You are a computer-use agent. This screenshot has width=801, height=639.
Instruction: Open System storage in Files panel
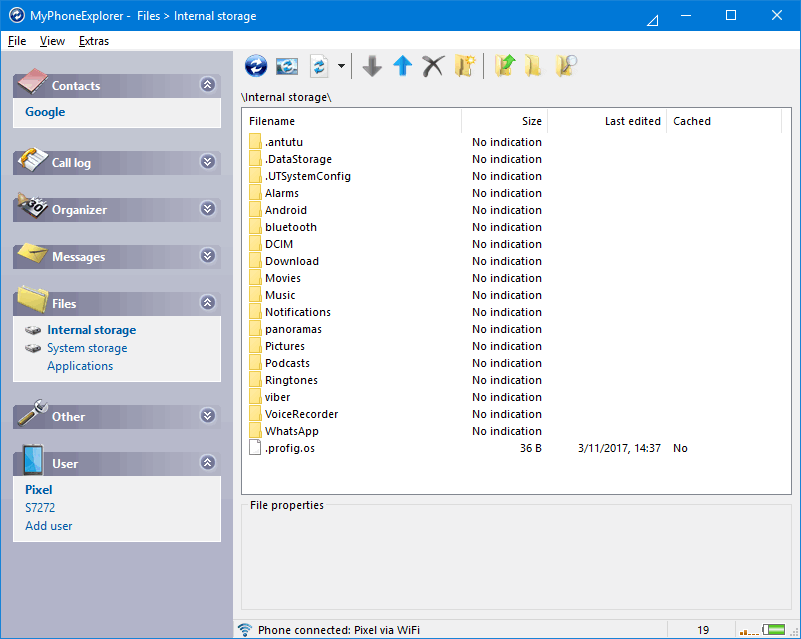point(87,348)
